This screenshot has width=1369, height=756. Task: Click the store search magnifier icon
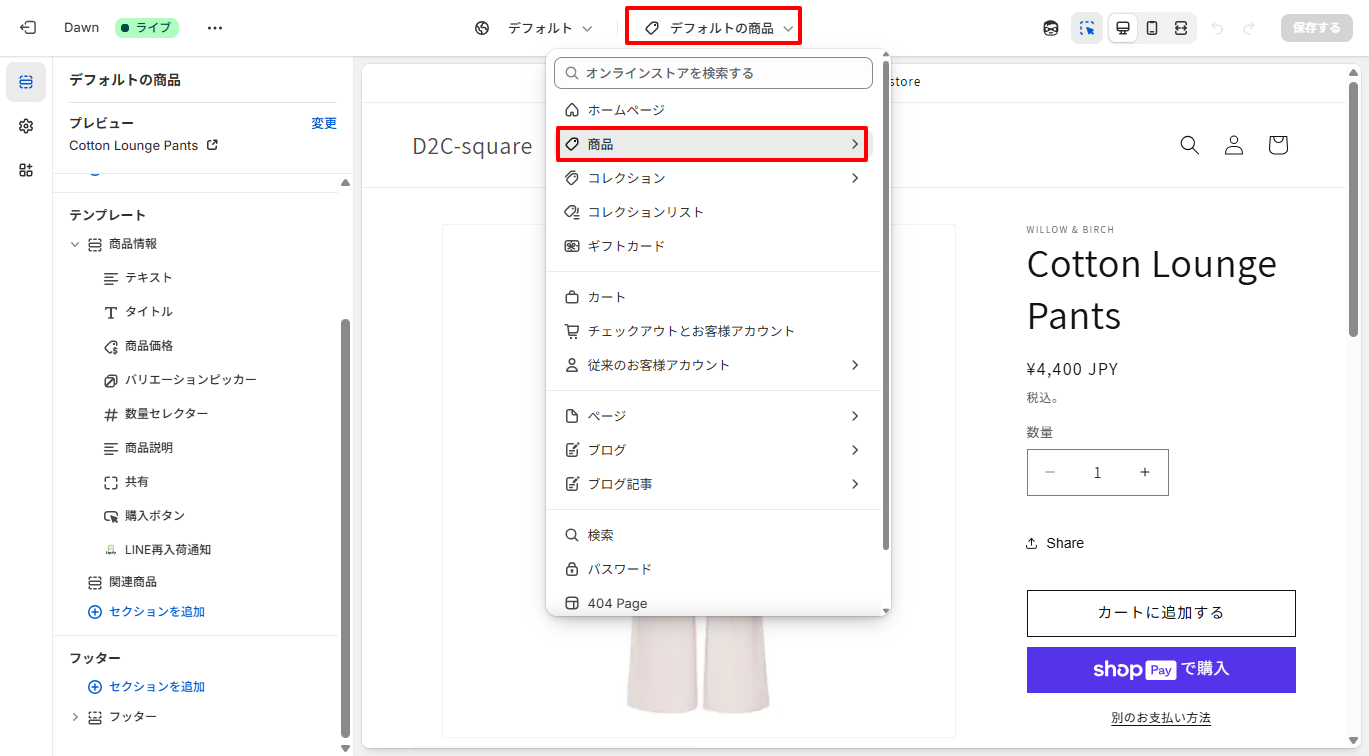(x=1189, y=145)
